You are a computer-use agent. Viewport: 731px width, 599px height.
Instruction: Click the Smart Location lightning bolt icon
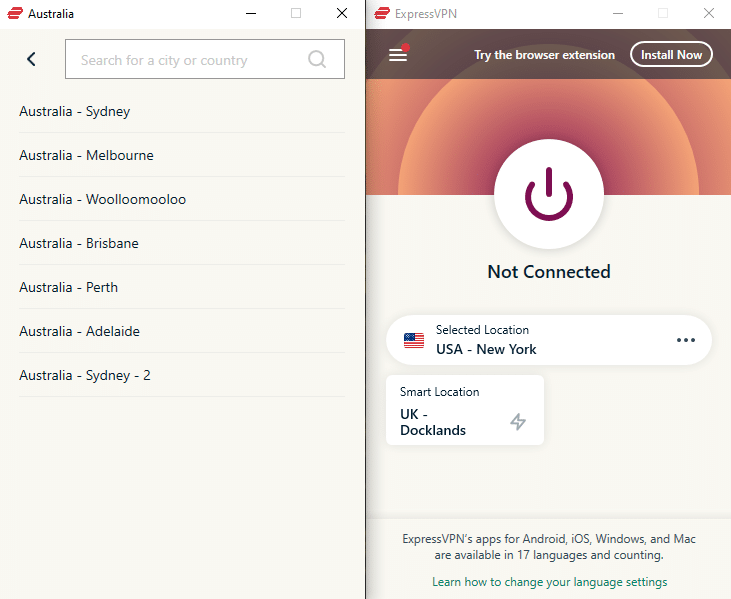(517, 421)
